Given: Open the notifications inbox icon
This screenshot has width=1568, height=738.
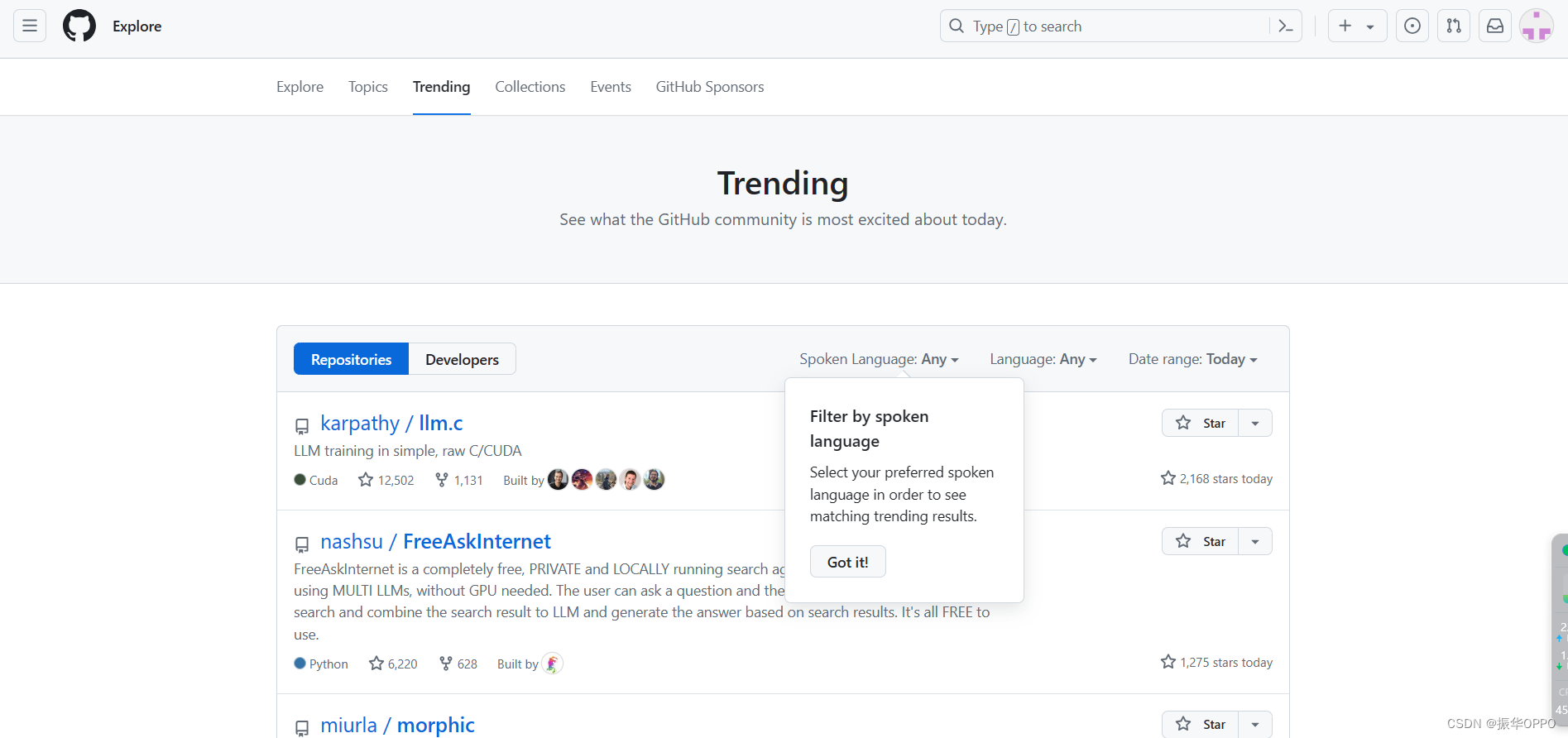Looking at the screenshot, I should [1495, 26].
